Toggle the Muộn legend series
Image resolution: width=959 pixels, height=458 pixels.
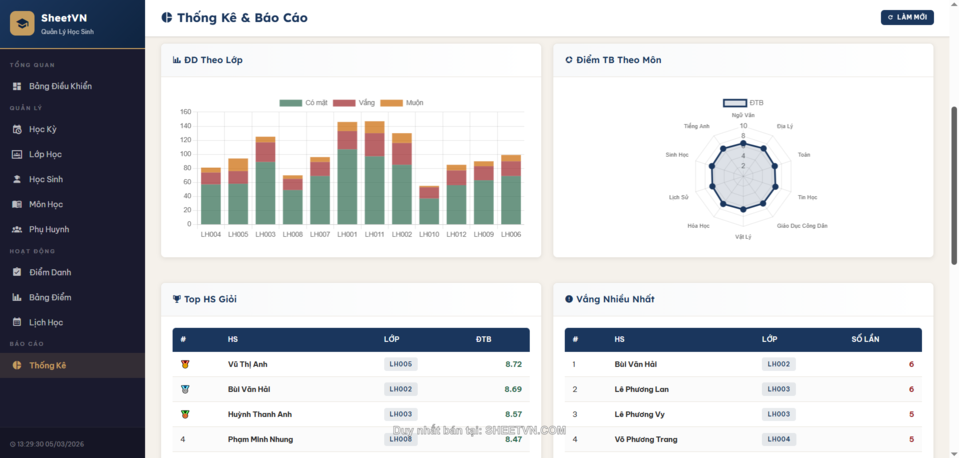402,103
